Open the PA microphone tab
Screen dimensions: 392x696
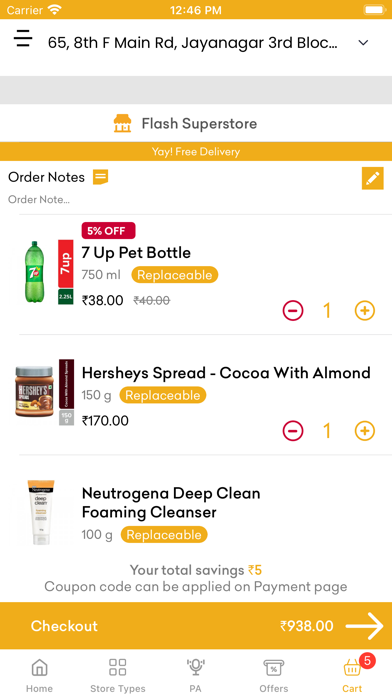click(x=195, y=675)
